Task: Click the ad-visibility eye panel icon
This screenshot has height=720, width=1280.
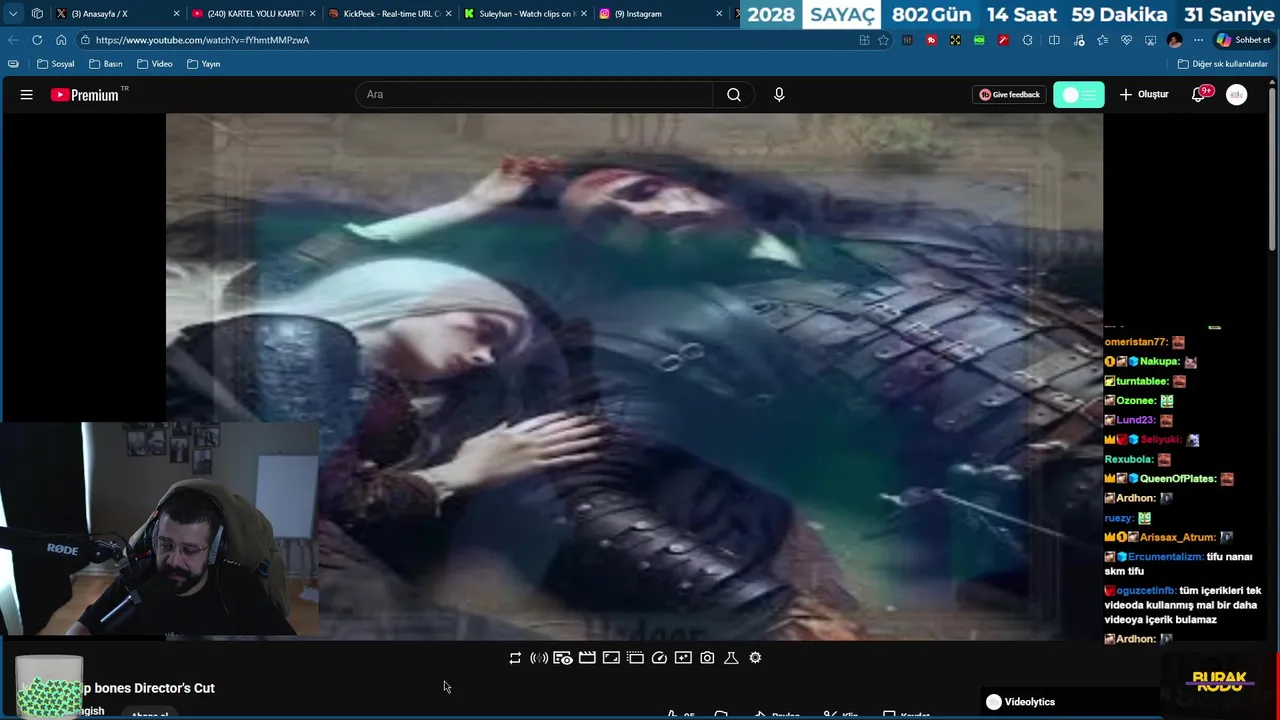Action: [x=563, y=658]
